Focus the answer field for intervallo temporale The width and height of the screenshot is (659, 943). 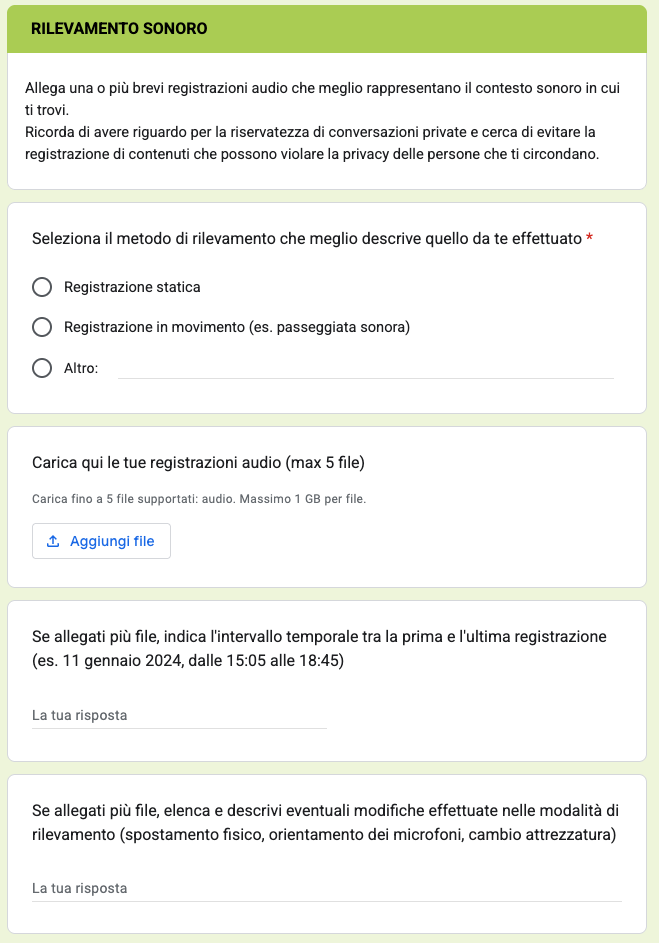click(x=179, y=716)
